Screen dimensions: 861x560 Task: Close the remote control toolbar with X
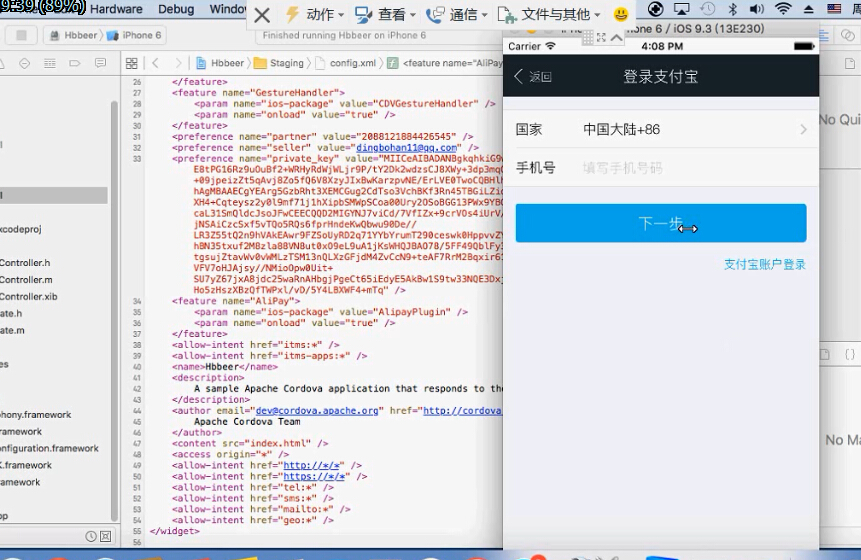(262, 15)
